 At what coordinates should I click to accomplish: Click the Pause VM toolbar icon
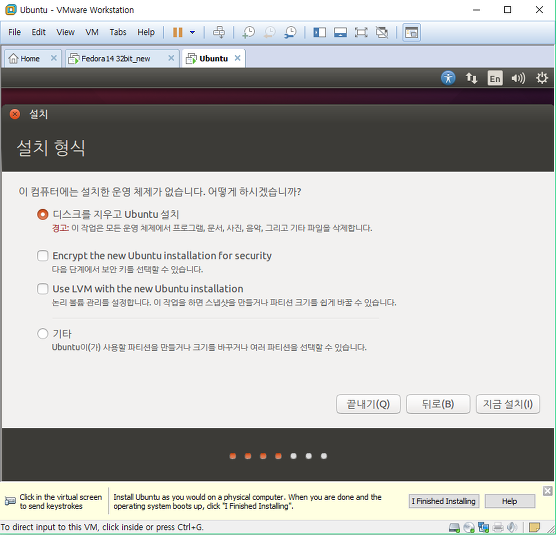pyautogui.click(x=177, y=32)
